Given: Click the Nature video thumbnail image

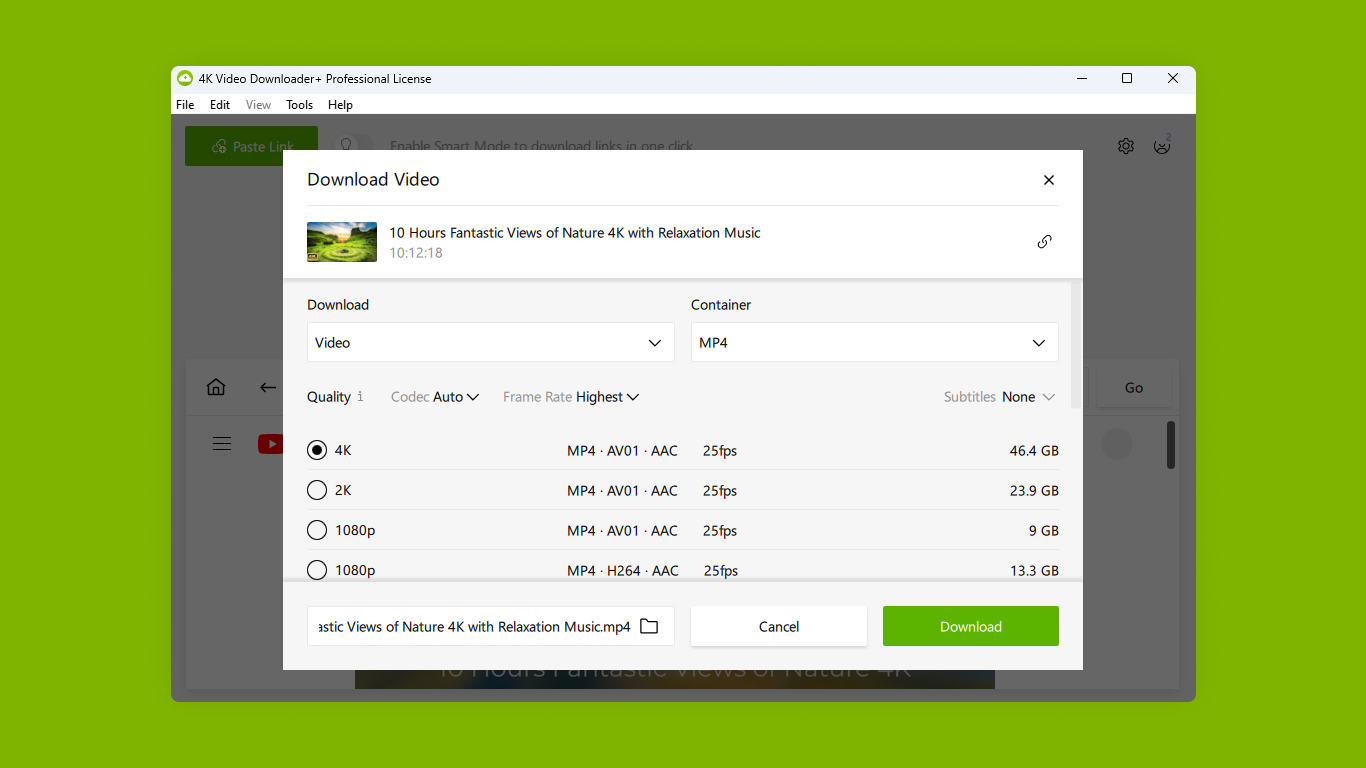Looking at the screenshot, I should click(341, 241).
